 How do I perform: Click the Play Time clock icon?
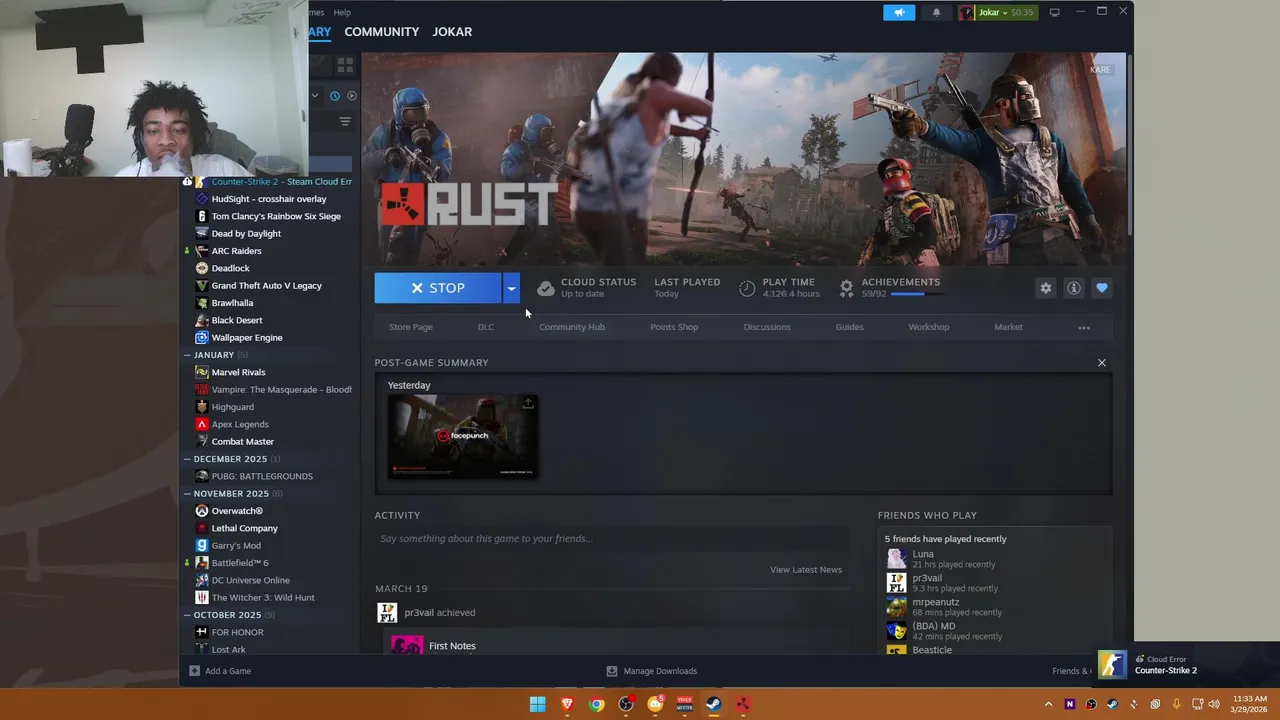[747, 288]
